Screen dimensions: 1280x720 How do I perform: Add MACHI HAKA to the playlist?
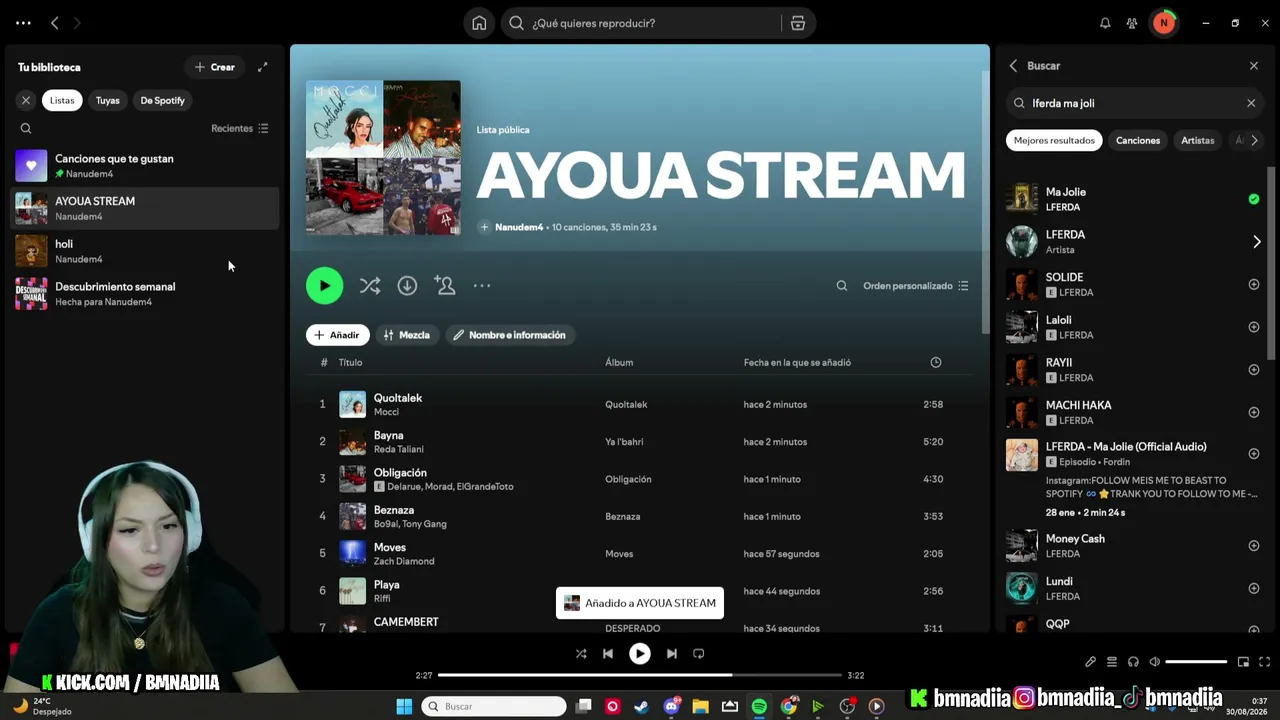click(1254, 412)
